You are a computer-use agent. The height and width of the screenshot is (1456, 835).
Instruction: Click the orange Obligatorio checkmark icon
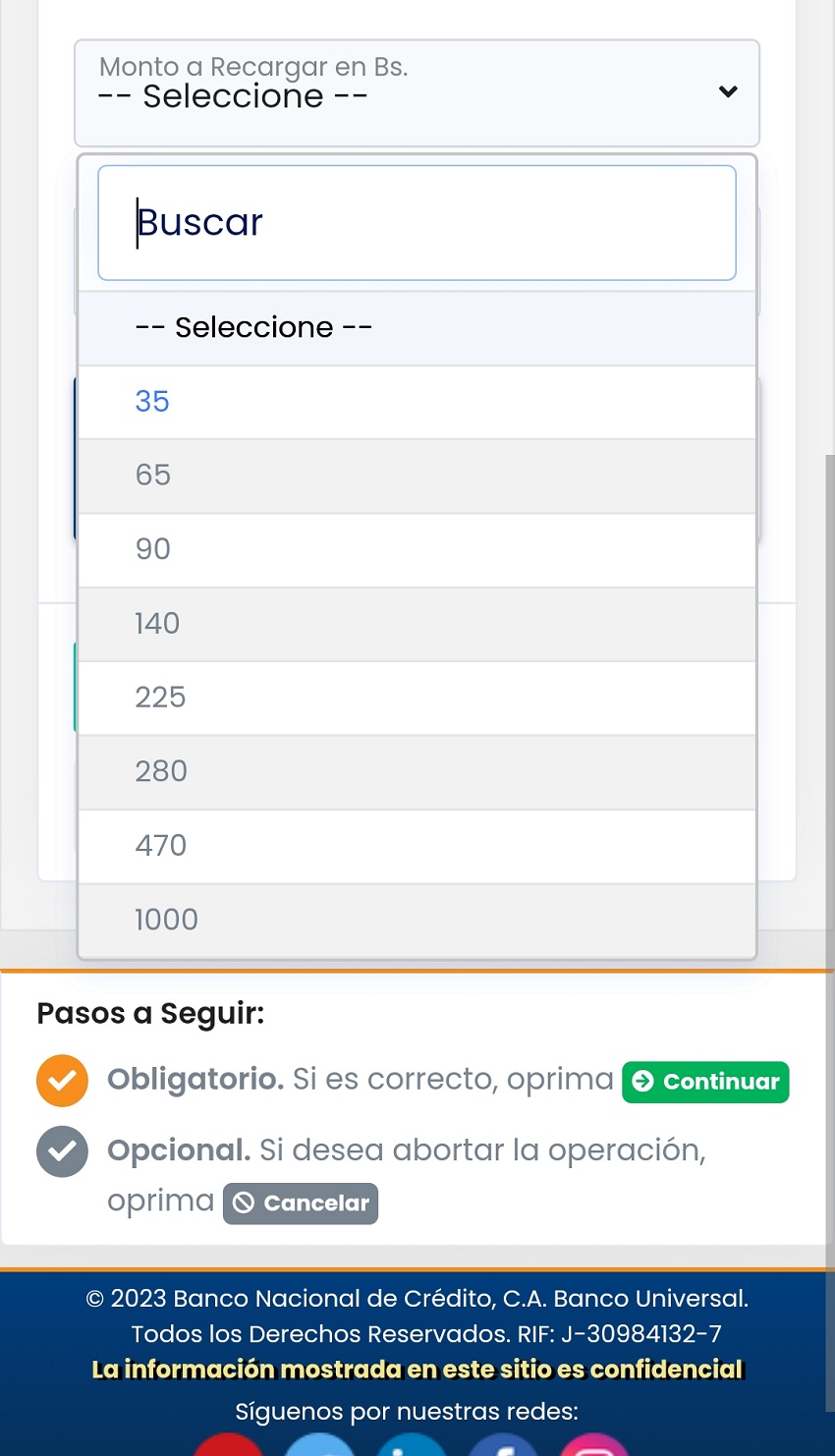pos(62,1081)
